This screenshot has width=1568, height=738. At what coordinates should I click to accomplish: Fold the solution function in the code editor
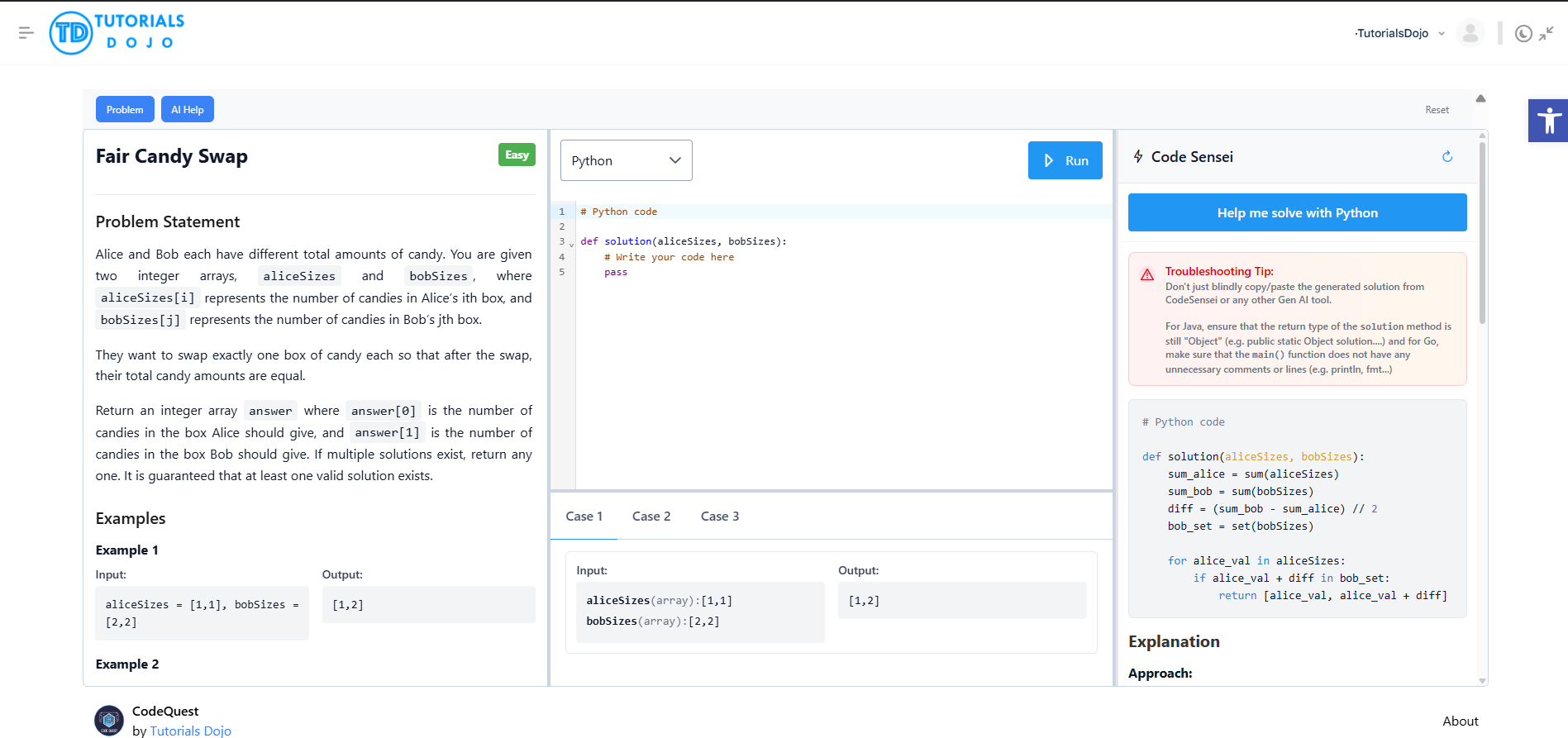(x=571, y=245)
